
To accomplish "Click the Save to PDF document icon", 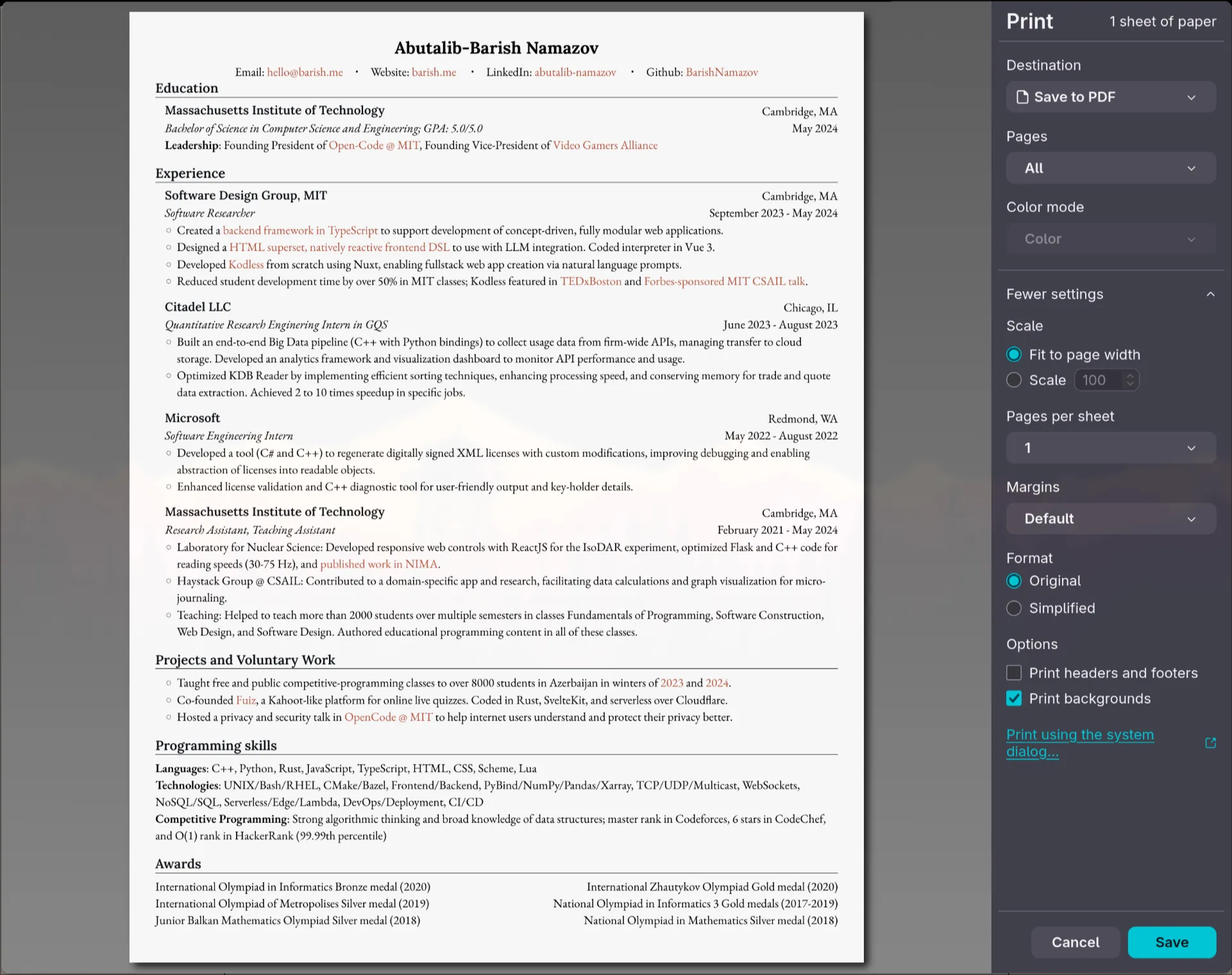I will 1022,97.
